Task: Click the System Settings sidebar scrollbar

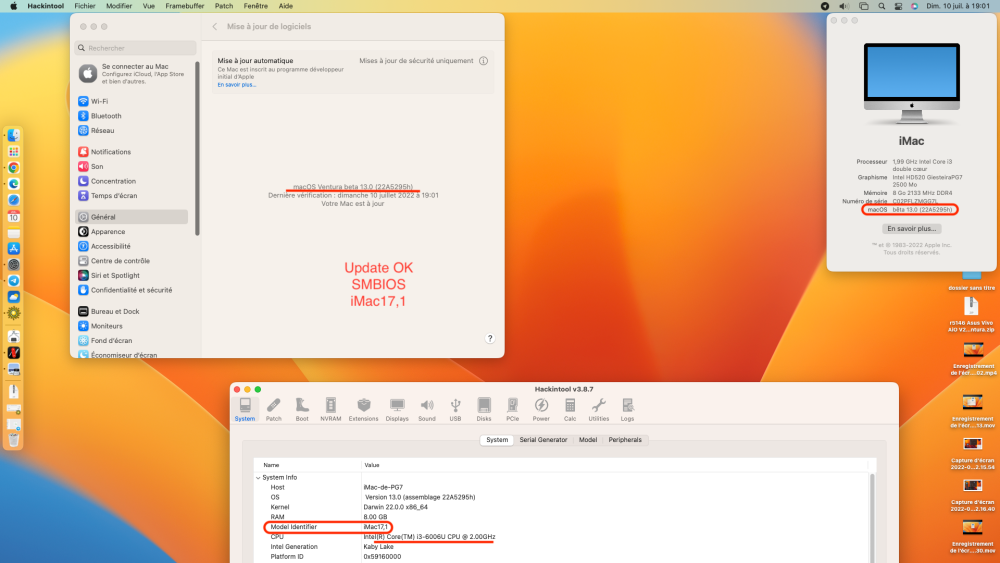Action: 197,149
